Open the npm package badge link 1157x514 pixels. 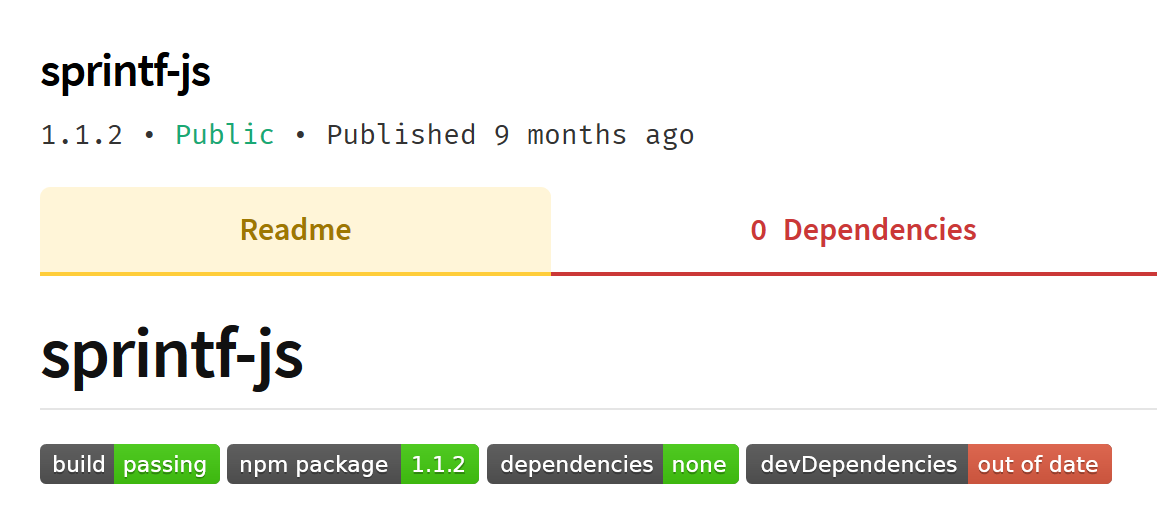[x=353, y=464]
